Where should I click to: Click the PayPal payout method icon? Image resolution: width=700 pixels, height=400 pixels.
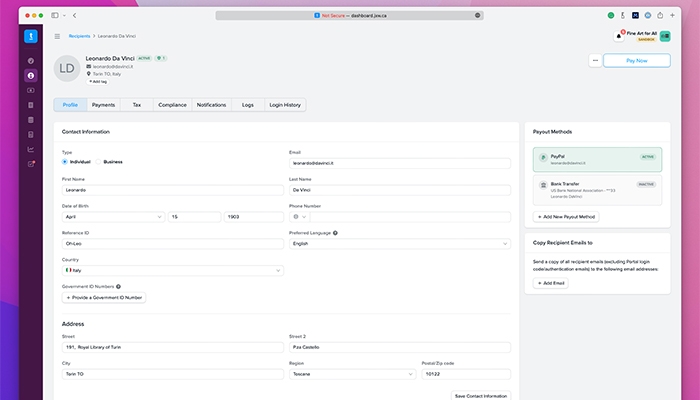coord(543,158)
